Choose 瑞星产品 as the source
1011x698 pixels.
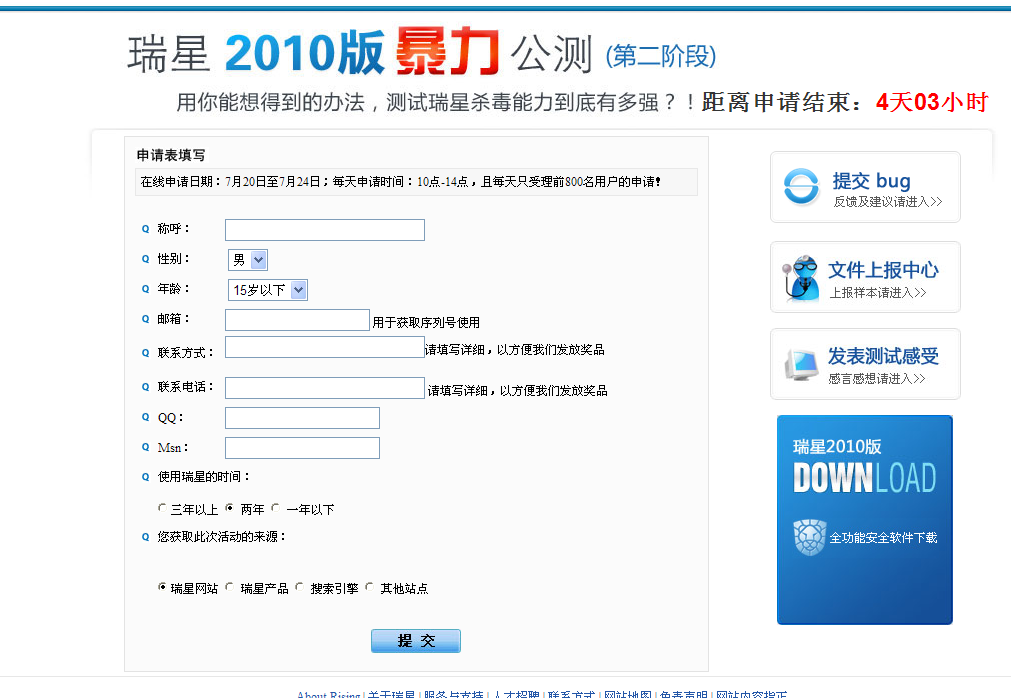tap(230, 587)
